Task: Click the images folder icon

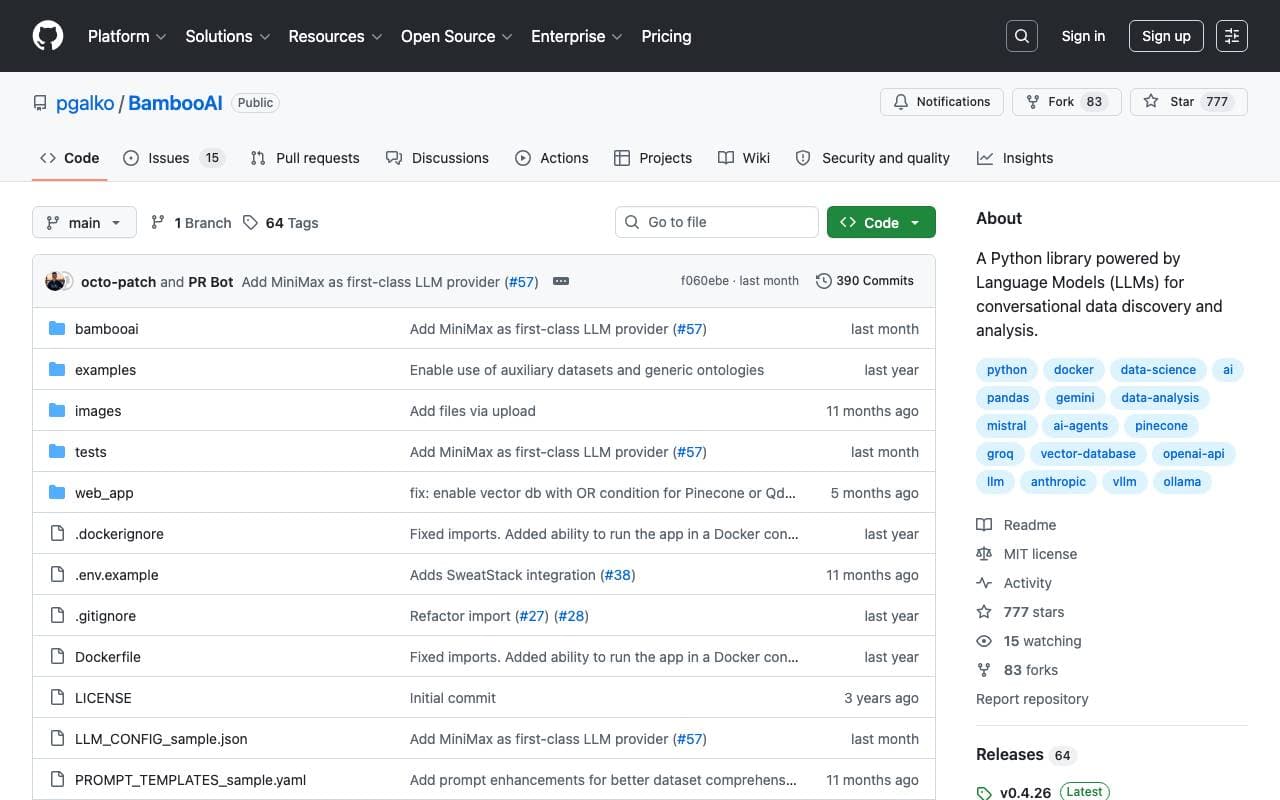Action: pos(57,411)
